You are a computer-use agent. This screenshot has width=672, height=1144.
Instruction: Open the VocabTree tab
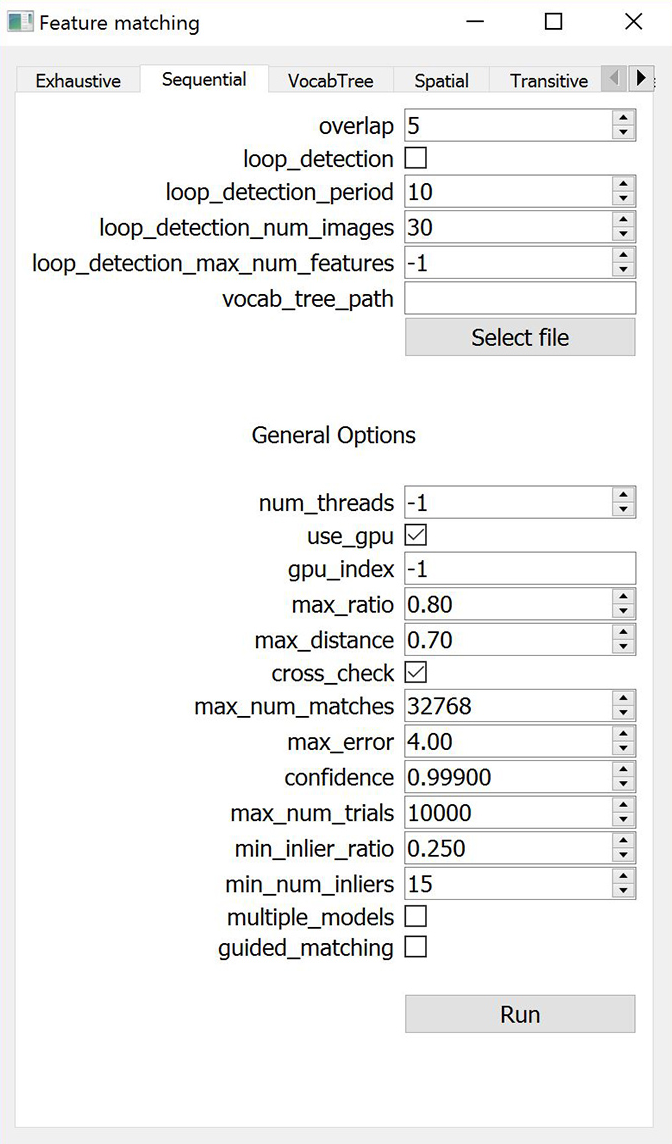(x=330, y=81)
